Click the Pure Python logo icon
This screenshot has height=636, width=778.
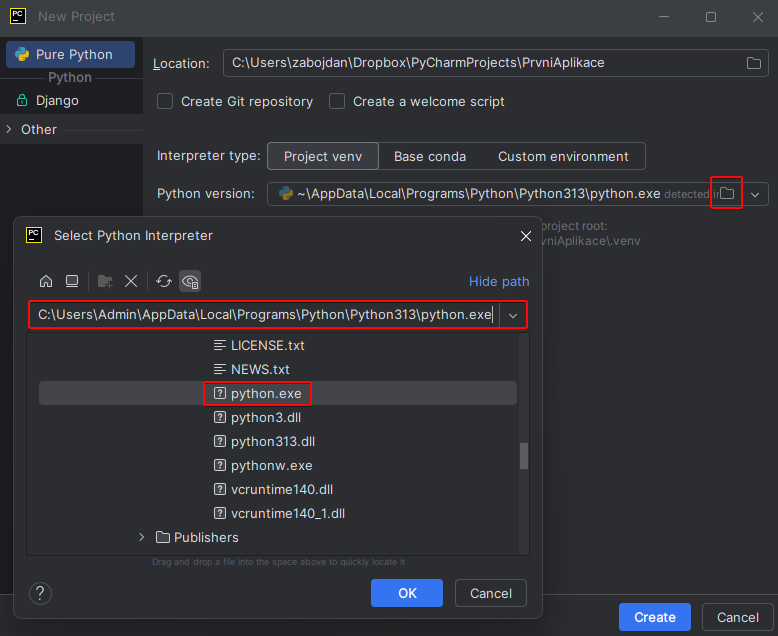[22, 54]
